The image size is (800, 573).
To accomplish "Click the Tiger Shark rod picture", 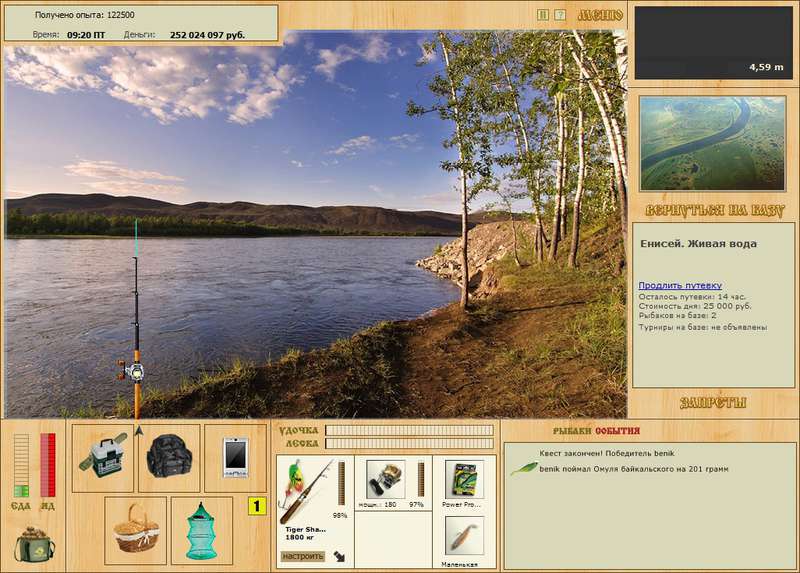I will 307,491.
